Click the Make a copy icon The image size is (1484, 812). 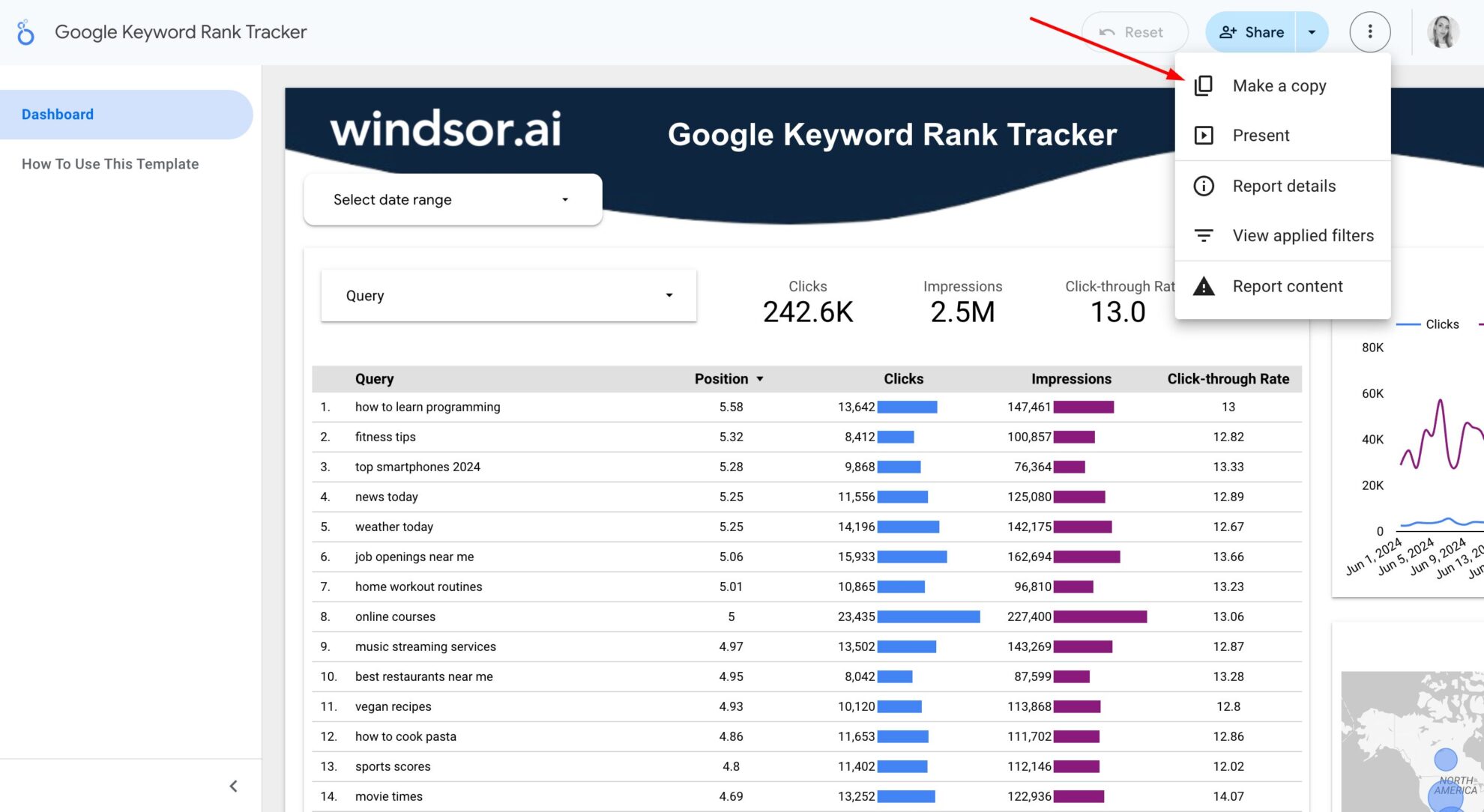point(1204,85)
